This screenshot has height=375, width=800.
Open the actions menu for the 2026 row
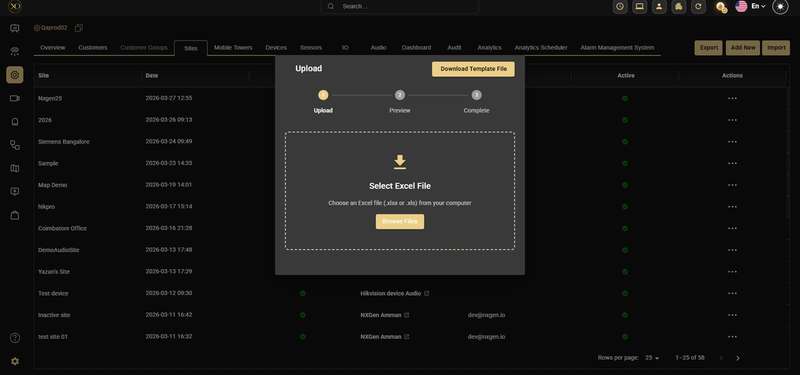click(x=732, y=120)
